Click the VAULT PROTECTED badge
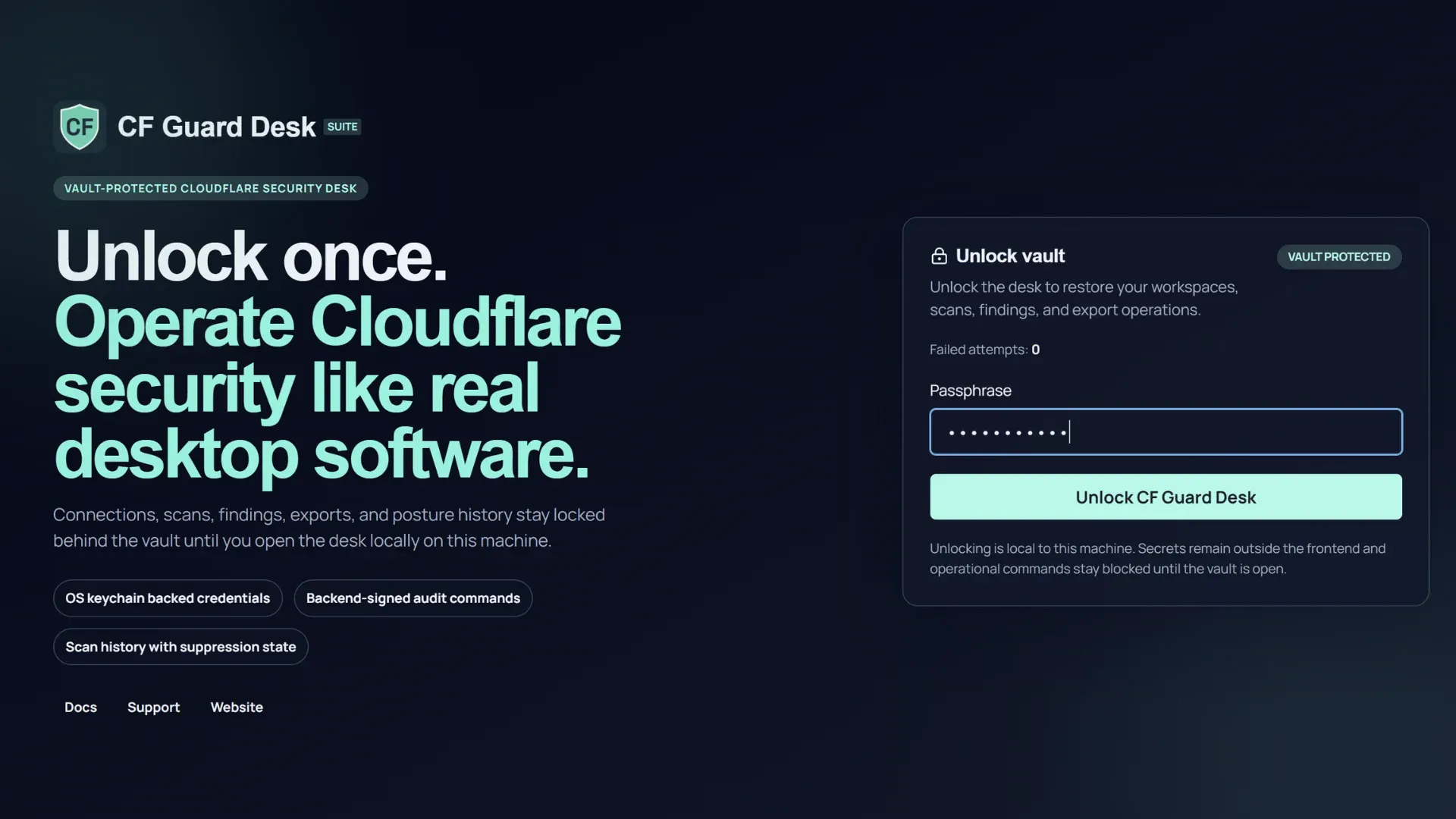 pos(1338,257)
